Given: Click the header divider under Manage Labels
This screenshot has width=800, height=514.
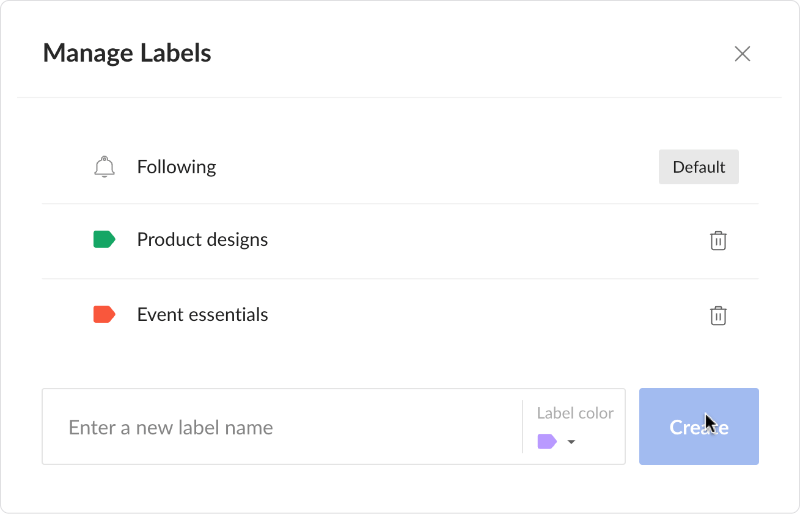Looking at the screenshot, I should point(400,97).
